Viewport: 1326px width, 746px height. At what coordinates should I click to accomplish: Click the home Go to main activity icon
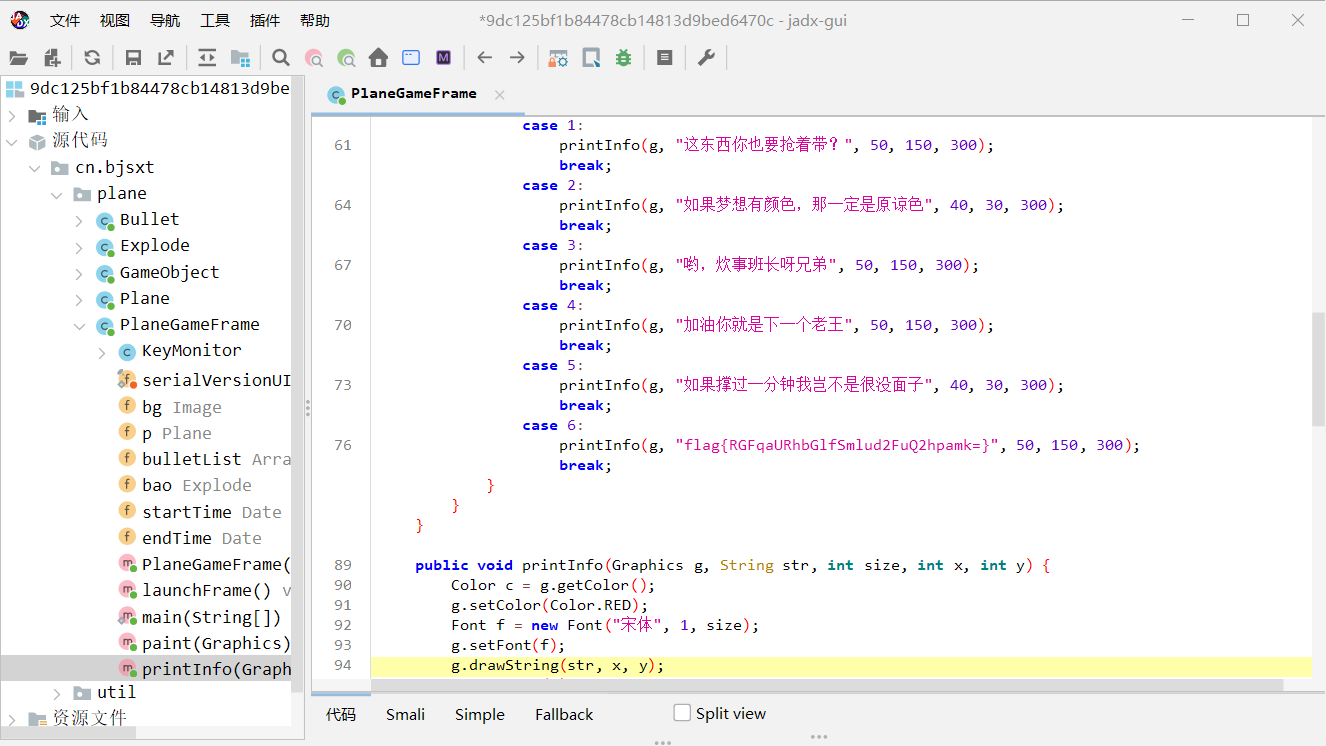[x=378, y=58]
